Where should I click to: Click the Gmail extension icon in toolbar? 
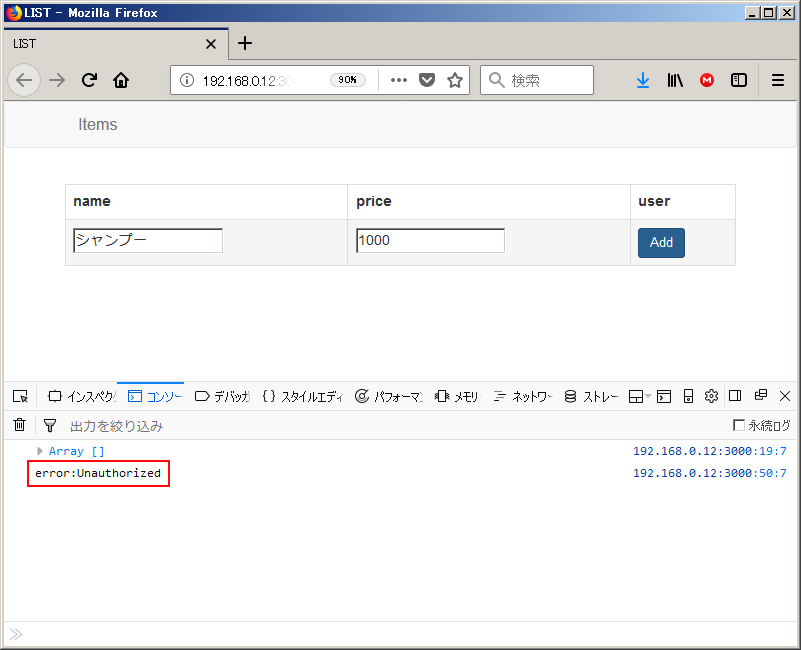point(707,80)
